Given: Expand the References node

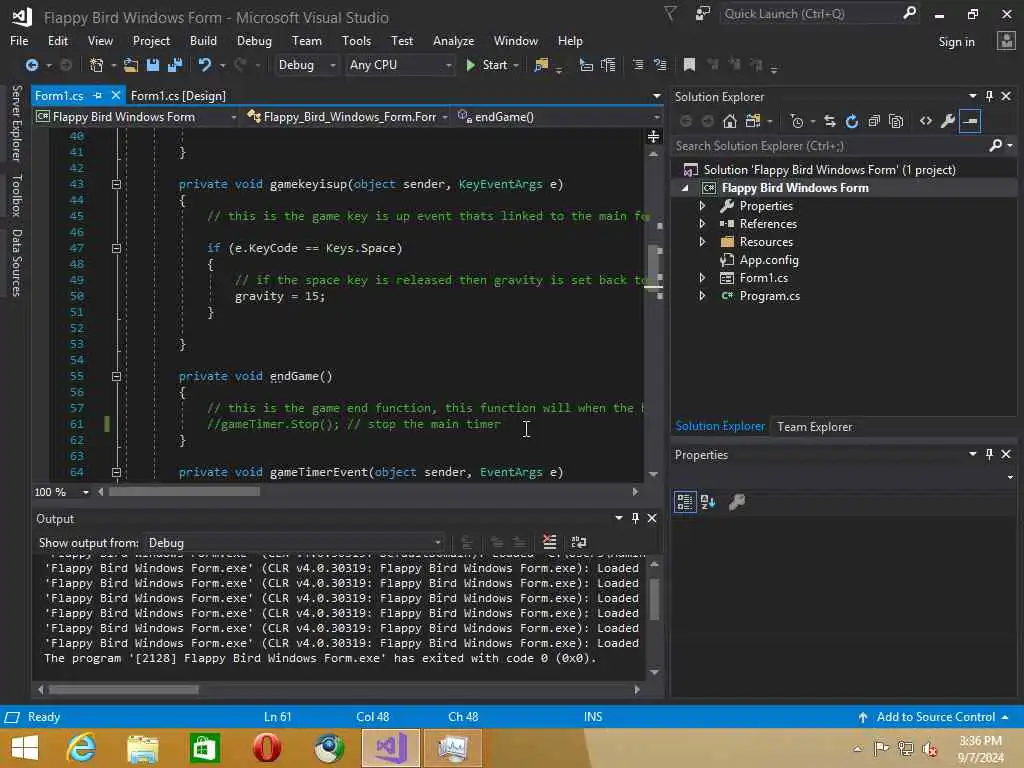Looking at the screenshot, I should click(702, 223).
